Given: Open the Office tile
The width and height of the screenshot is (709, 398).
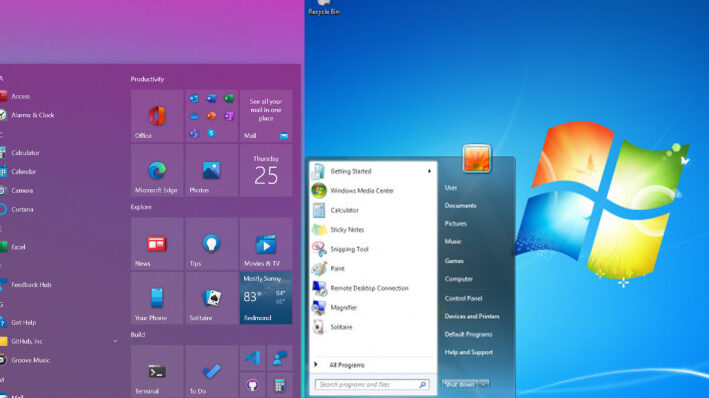Looking at the screenshot, I should (157, 116).
